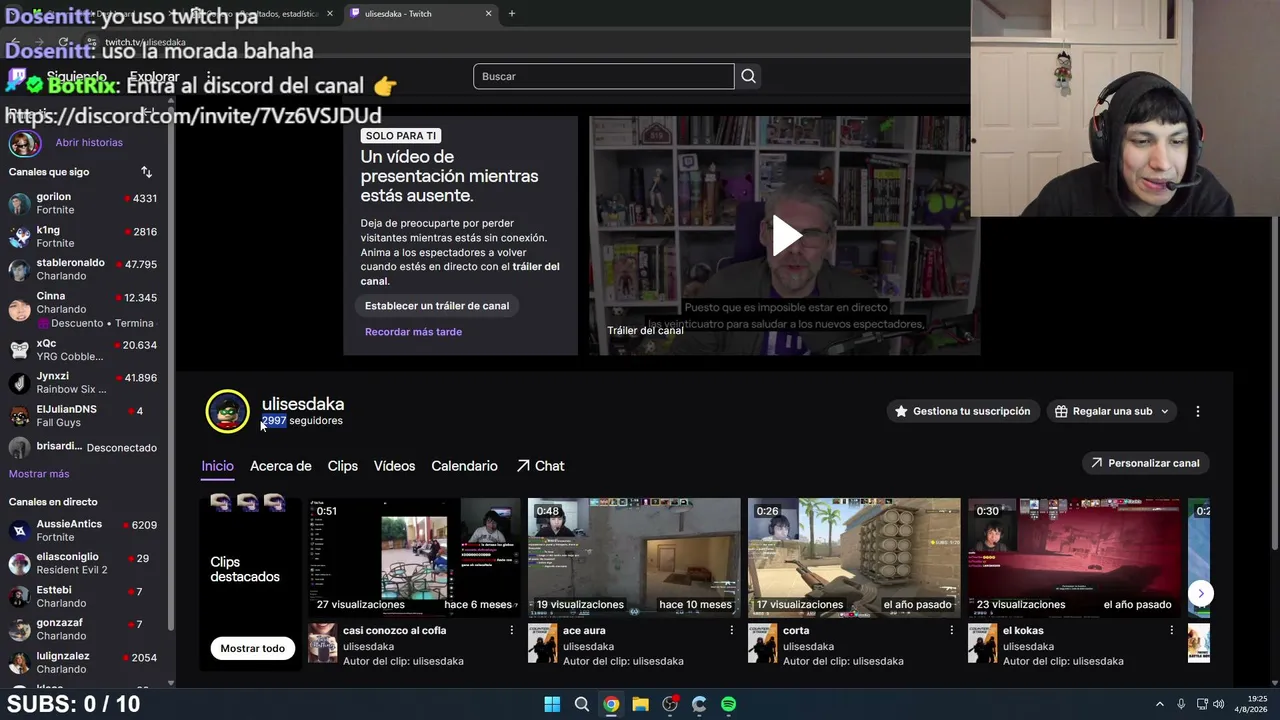The image size is (1280, 720).
Task: Open stableronaldo's channel from the sidebar
Action: point(84,270)
